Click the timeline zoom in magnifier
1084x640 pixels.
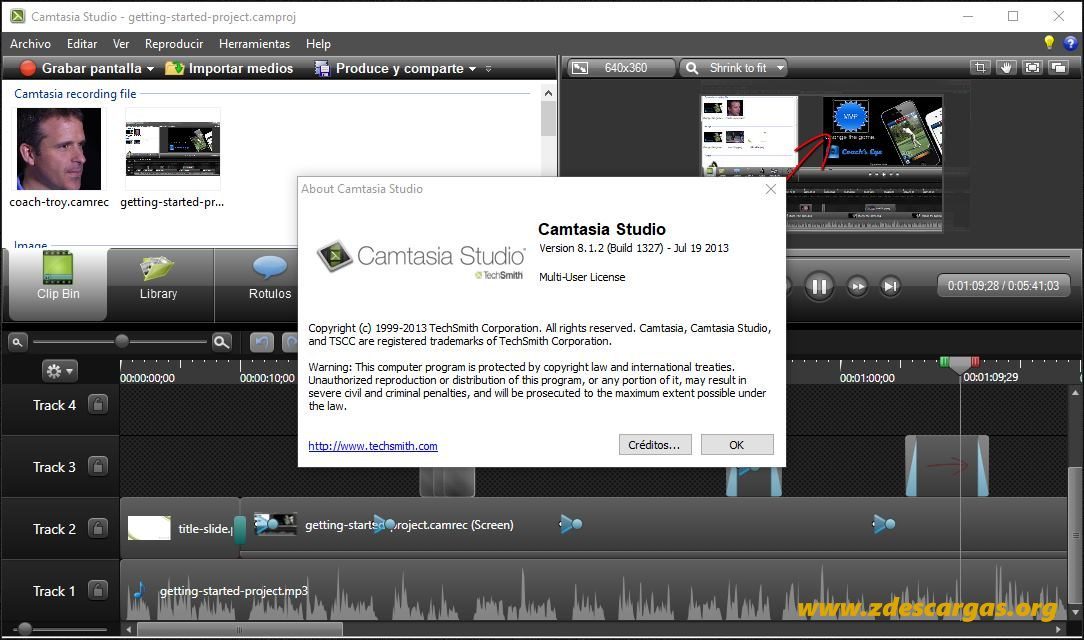pyautogui.click(x=221, y=341)
